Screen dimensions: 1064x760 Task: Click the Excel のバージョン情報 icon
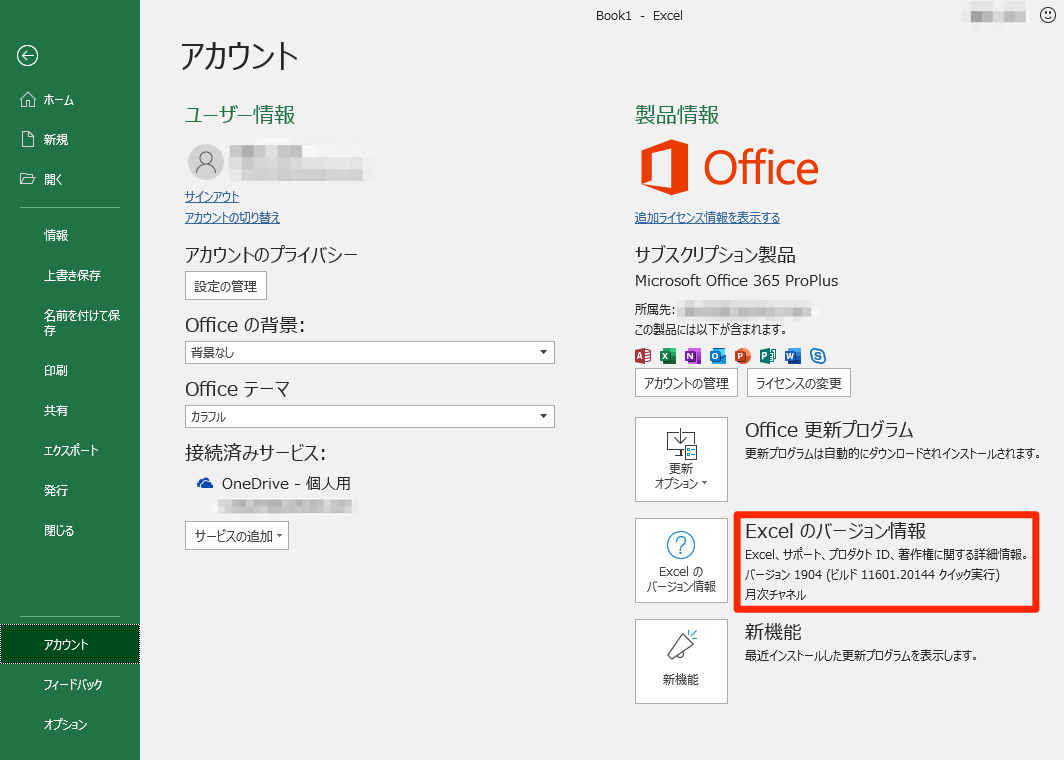pos(681,560)
